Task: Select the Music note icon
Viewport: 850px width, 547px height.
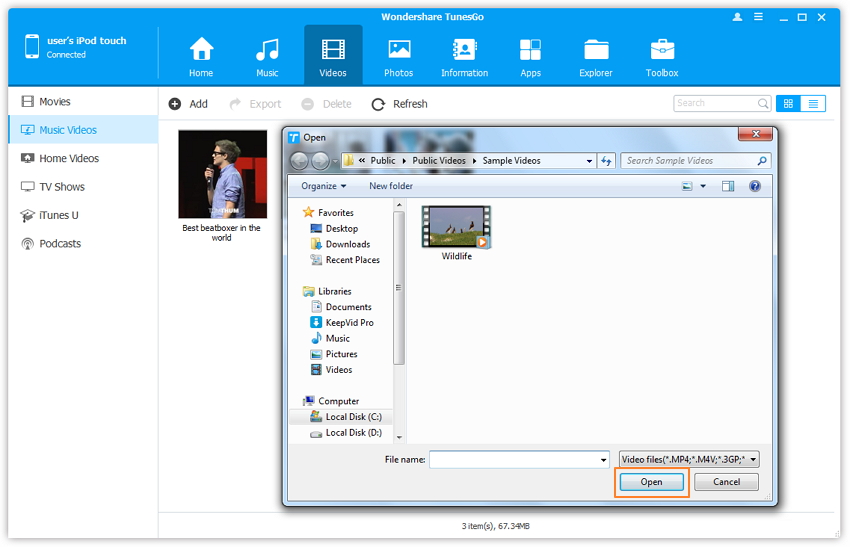Action: point(267,51)
